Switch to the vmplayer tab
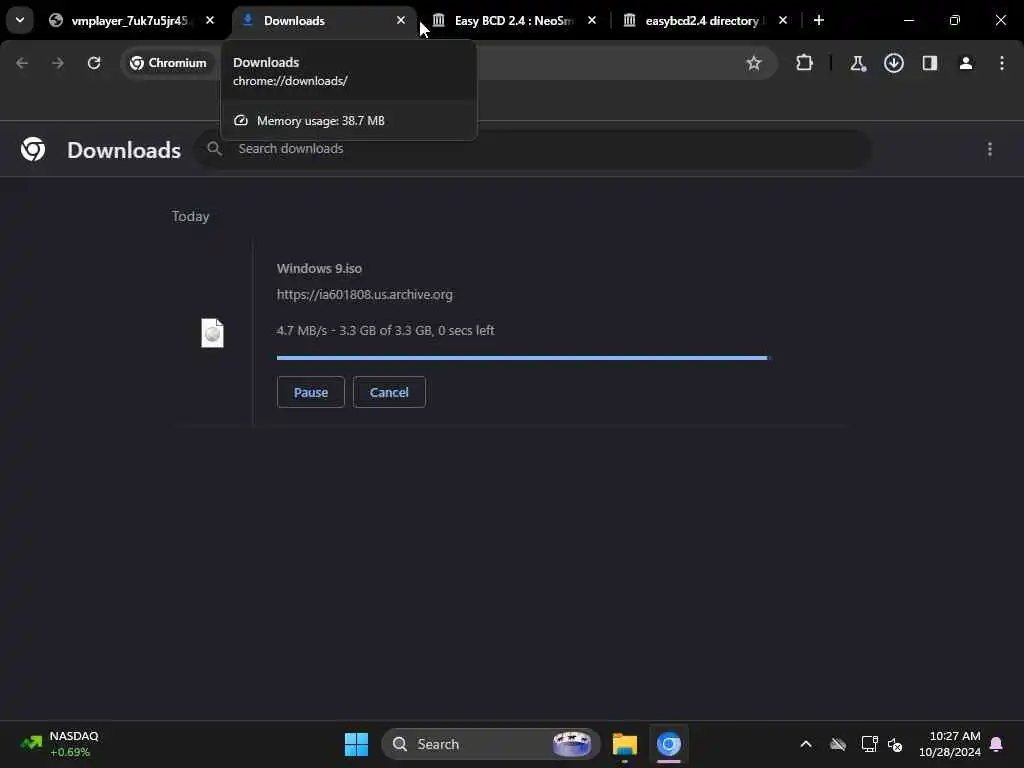Screen dimensions: 1024x768 133,20
